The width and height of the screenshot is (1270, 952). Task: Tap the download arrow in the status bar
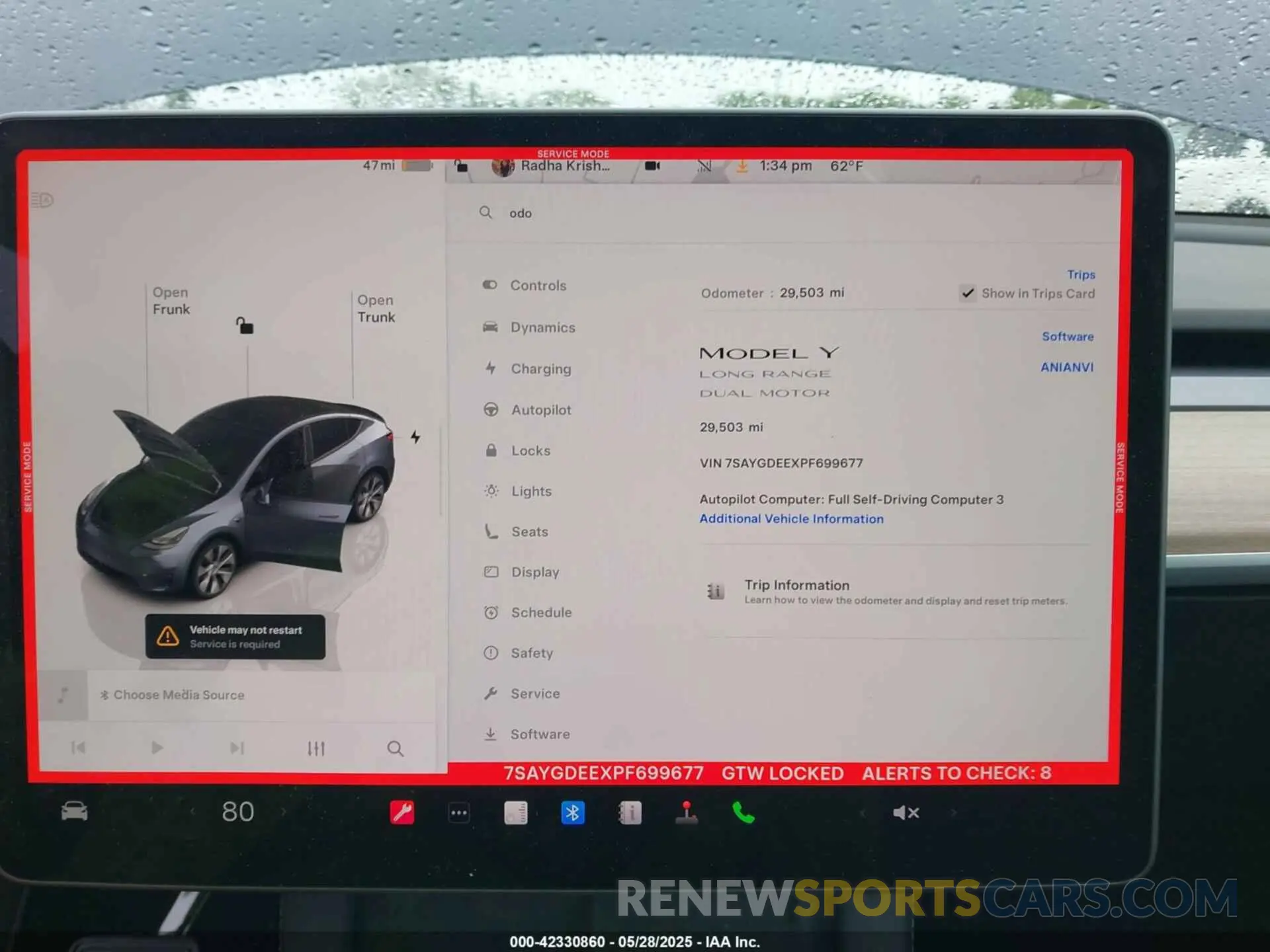pyautogui.click(x=742, y=165)
